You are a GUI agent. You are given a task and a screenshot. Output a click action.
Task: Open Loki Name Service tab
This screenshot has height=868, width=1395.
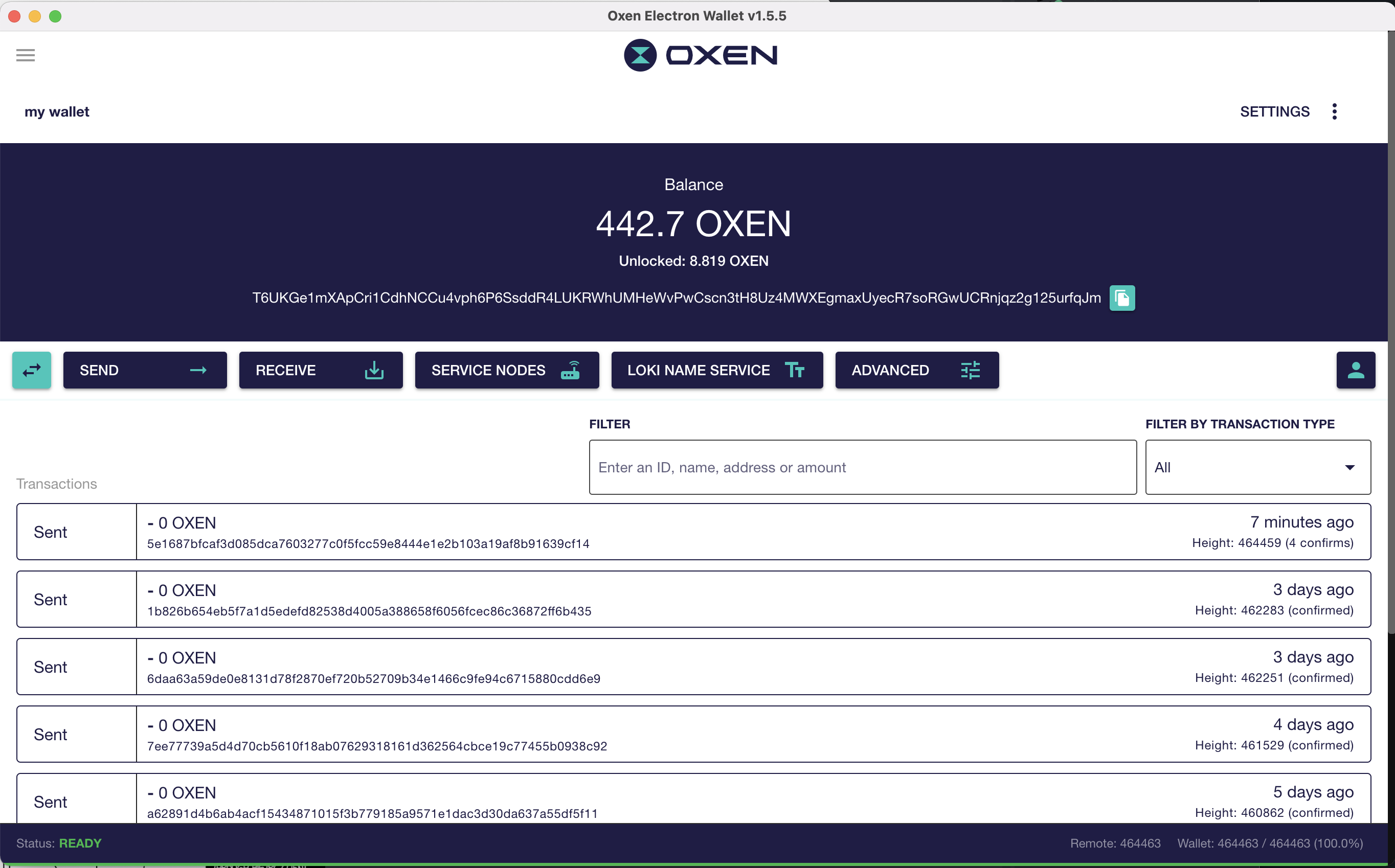click(x=716, y=370)
